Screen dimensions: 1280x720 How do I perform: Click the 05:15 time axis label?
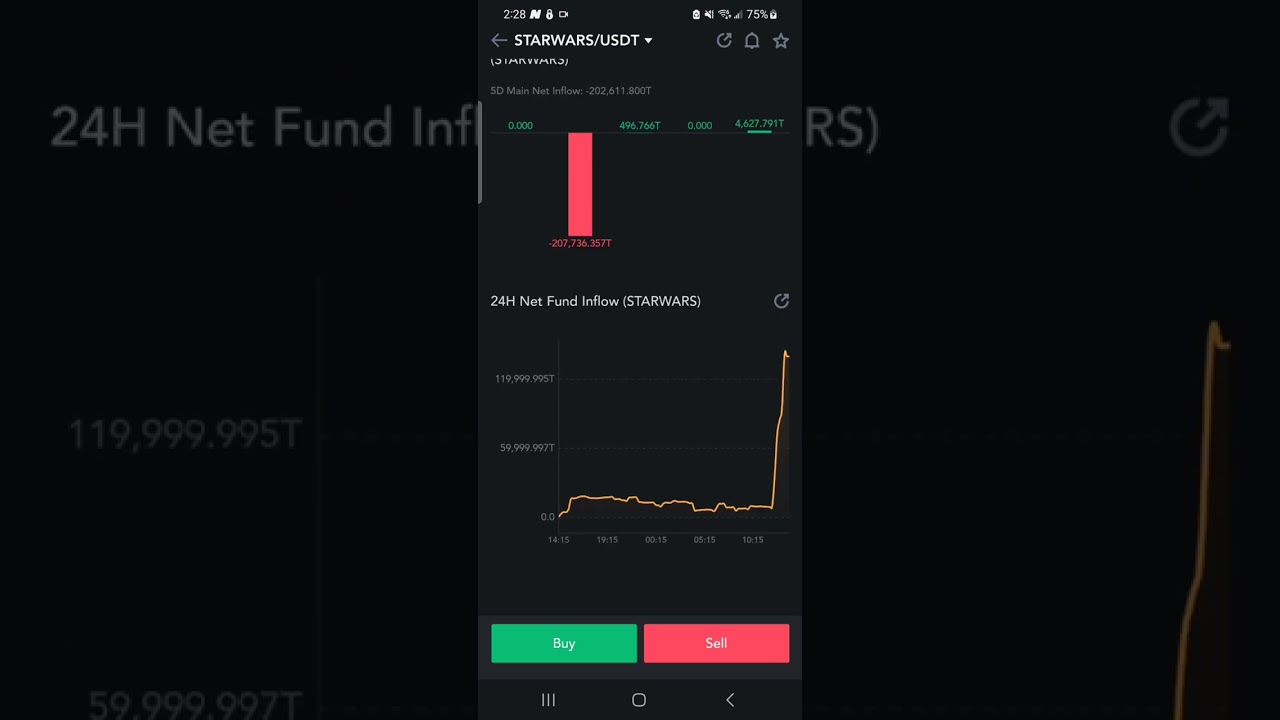coord(704,539)
